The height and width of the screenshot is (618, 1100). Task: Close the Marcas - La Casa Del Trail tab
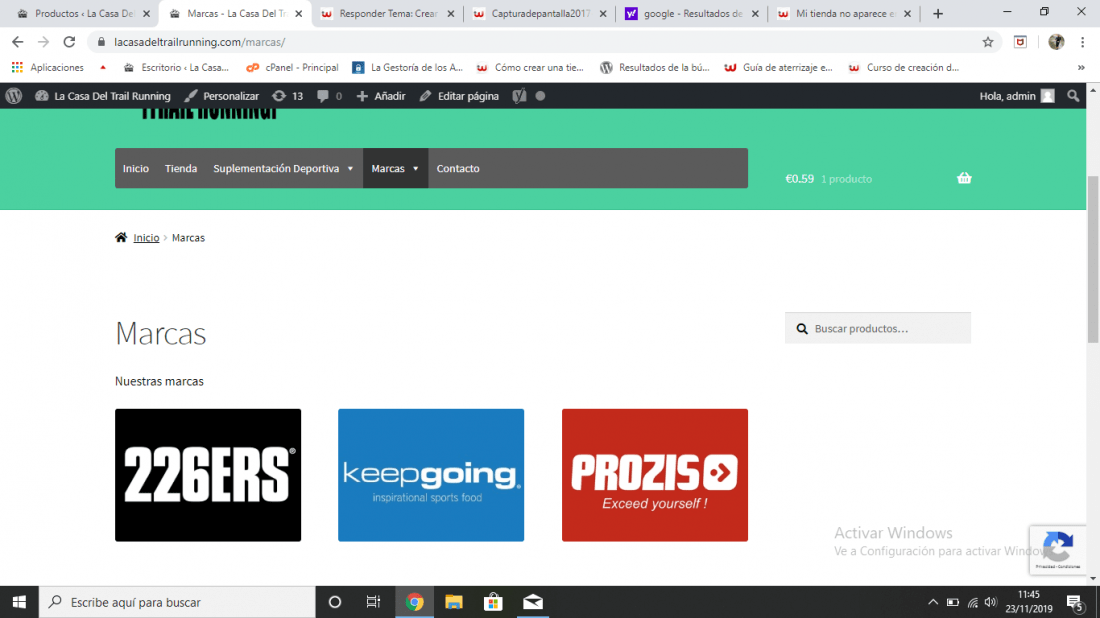298,13
